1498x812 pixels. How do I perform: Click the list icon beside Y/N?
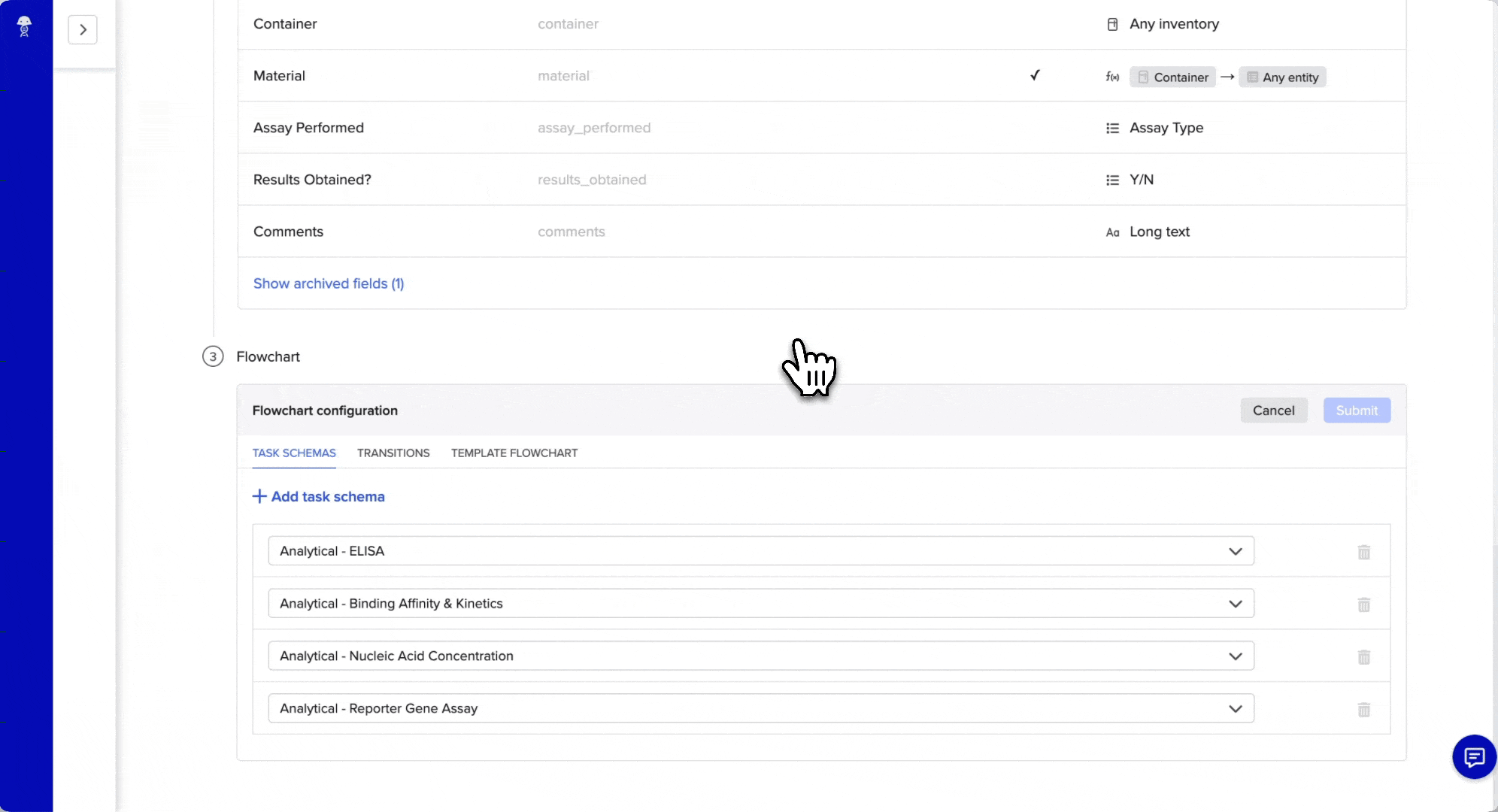pos(1112,180)
